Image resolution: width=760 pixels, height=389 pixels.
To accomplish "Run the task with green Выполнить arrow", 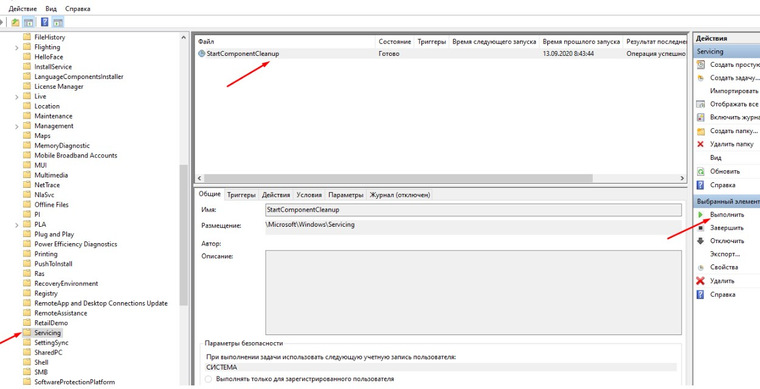I will (x=700, y=214).
